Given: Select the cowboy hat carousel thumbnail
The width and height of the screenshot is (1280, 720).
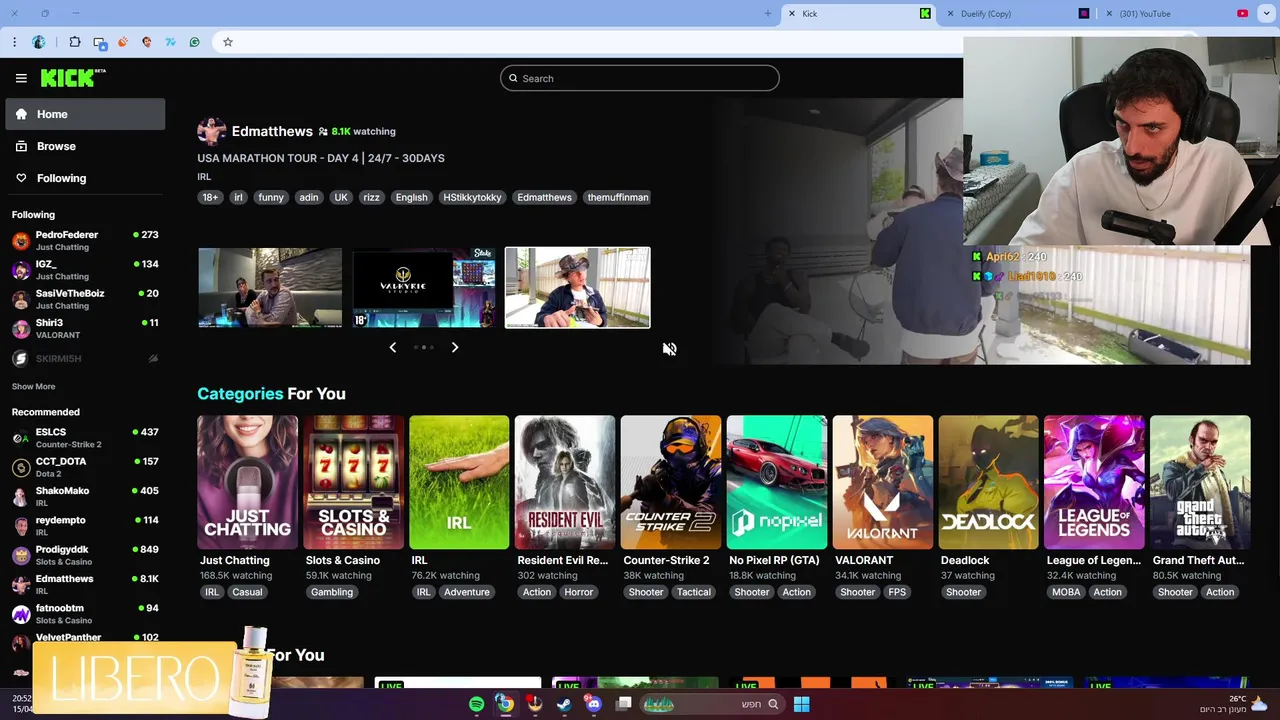Looking at the screenshot, I should coord(578,288).
